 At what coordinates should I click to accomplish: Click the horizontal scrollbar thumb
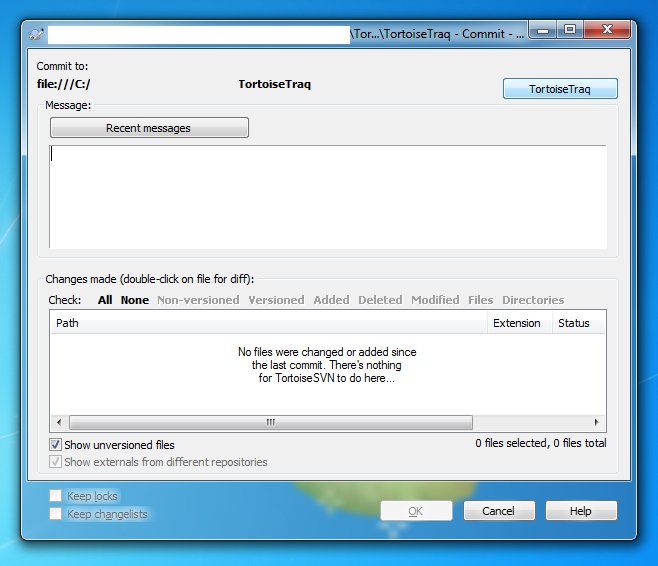271,422
